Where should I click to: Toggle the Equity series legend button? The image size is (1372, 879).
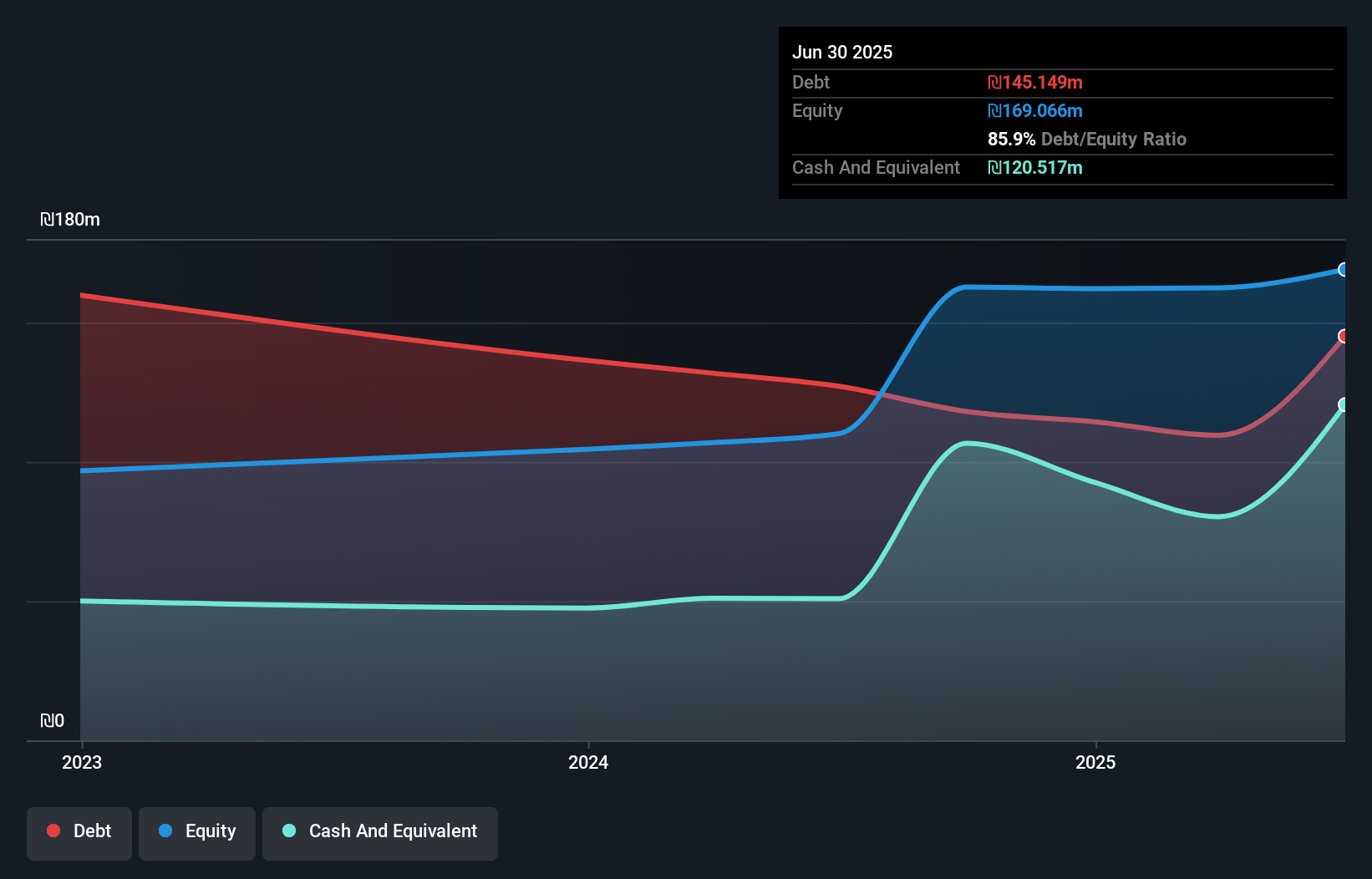click(197, 833)
